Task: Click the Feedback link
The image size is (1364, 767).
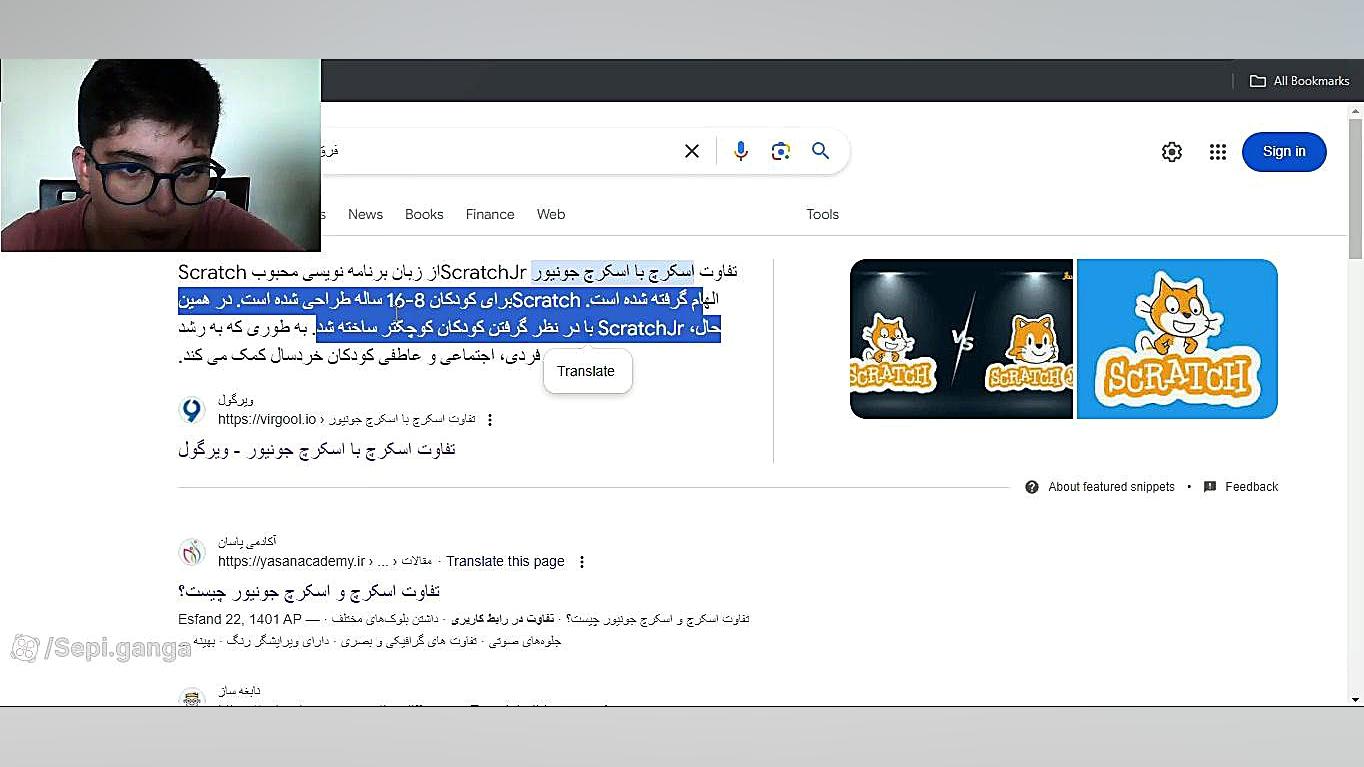Action: coord(1252,487)
